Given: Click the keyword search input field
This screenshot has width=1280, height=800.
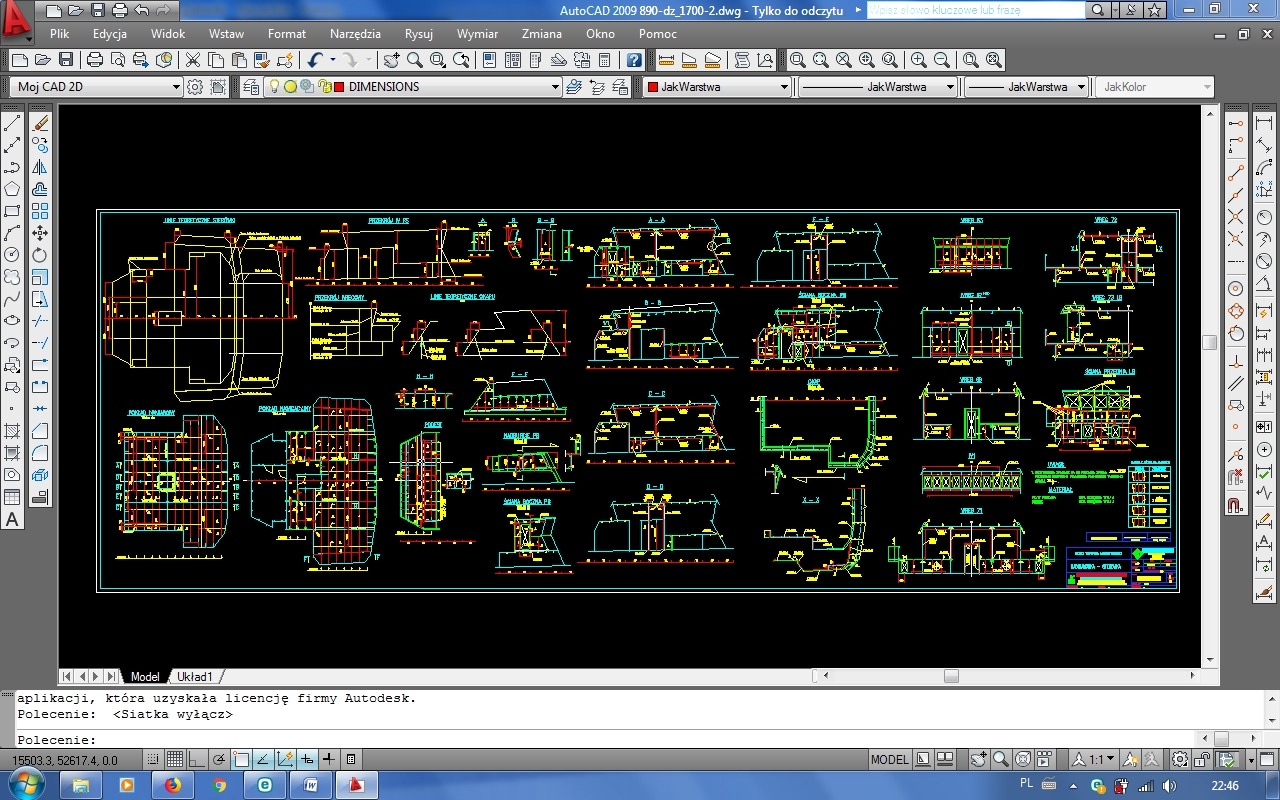Looking at the screenshot, I should (975, 10).
